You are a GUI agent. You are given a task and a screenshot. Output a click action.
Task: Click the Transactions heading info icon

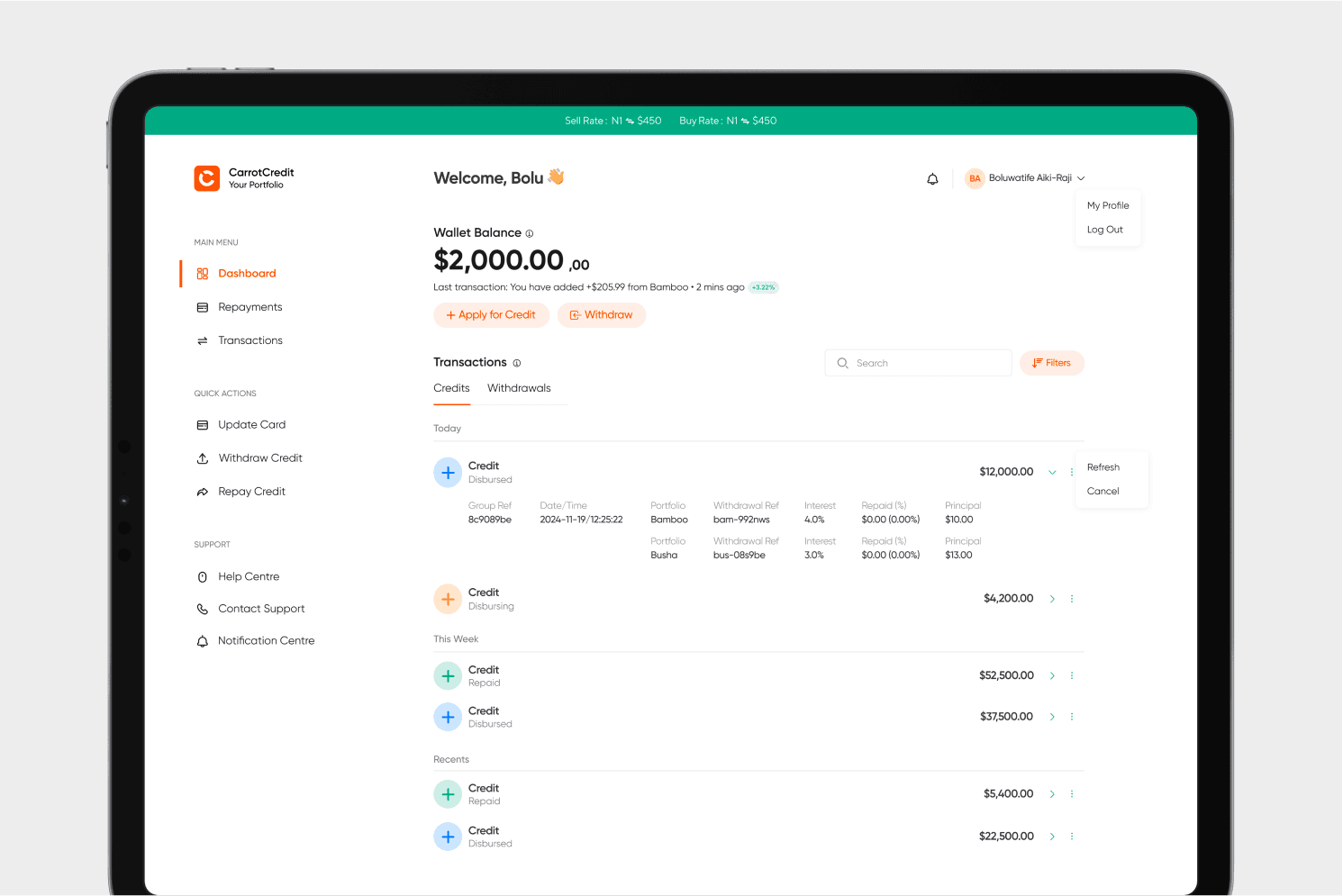pos(517,363)
